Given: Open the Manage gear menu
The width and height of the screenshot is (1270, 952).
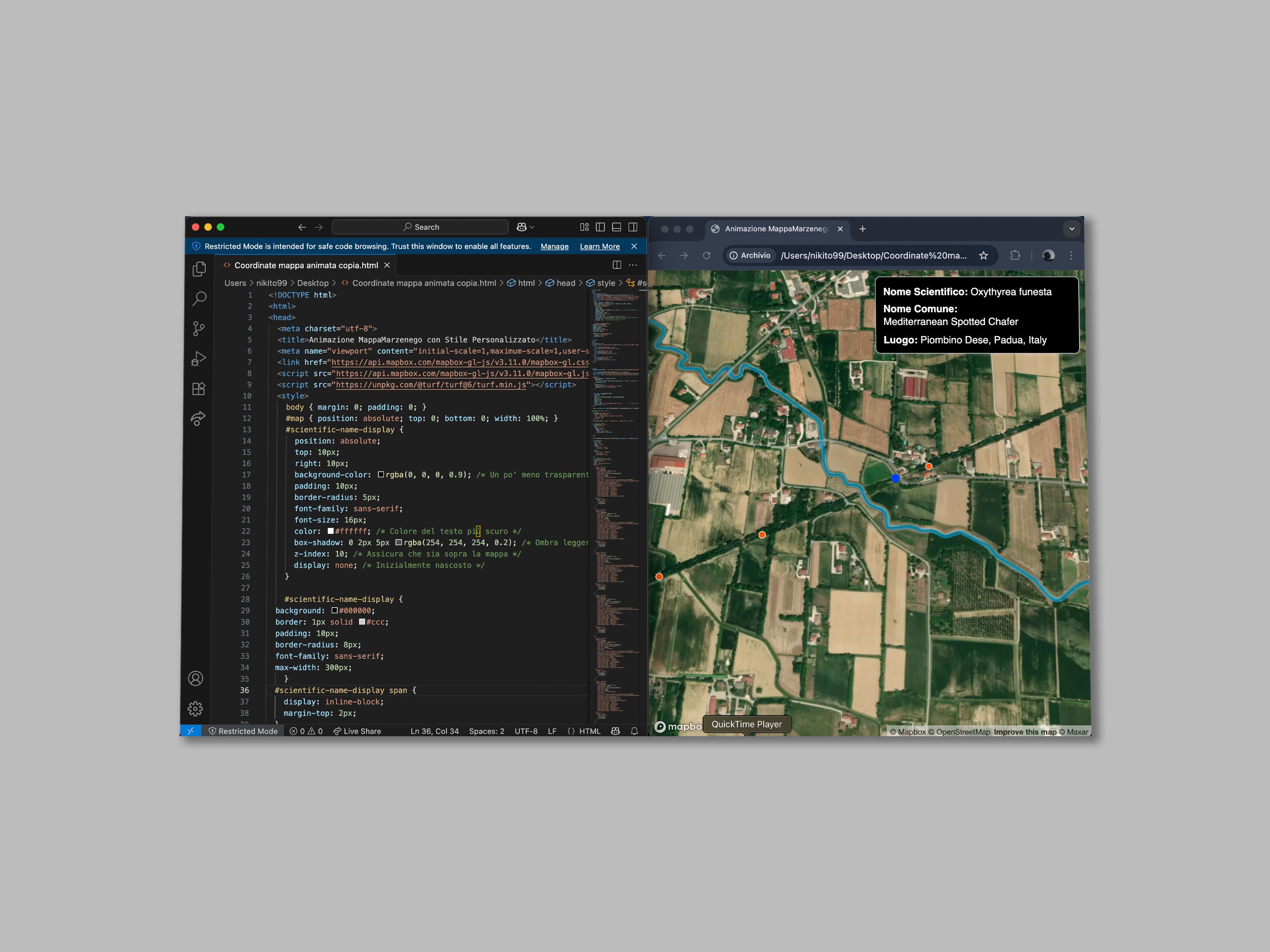Looking at the screenshot, I should click(x=195, y=709).
